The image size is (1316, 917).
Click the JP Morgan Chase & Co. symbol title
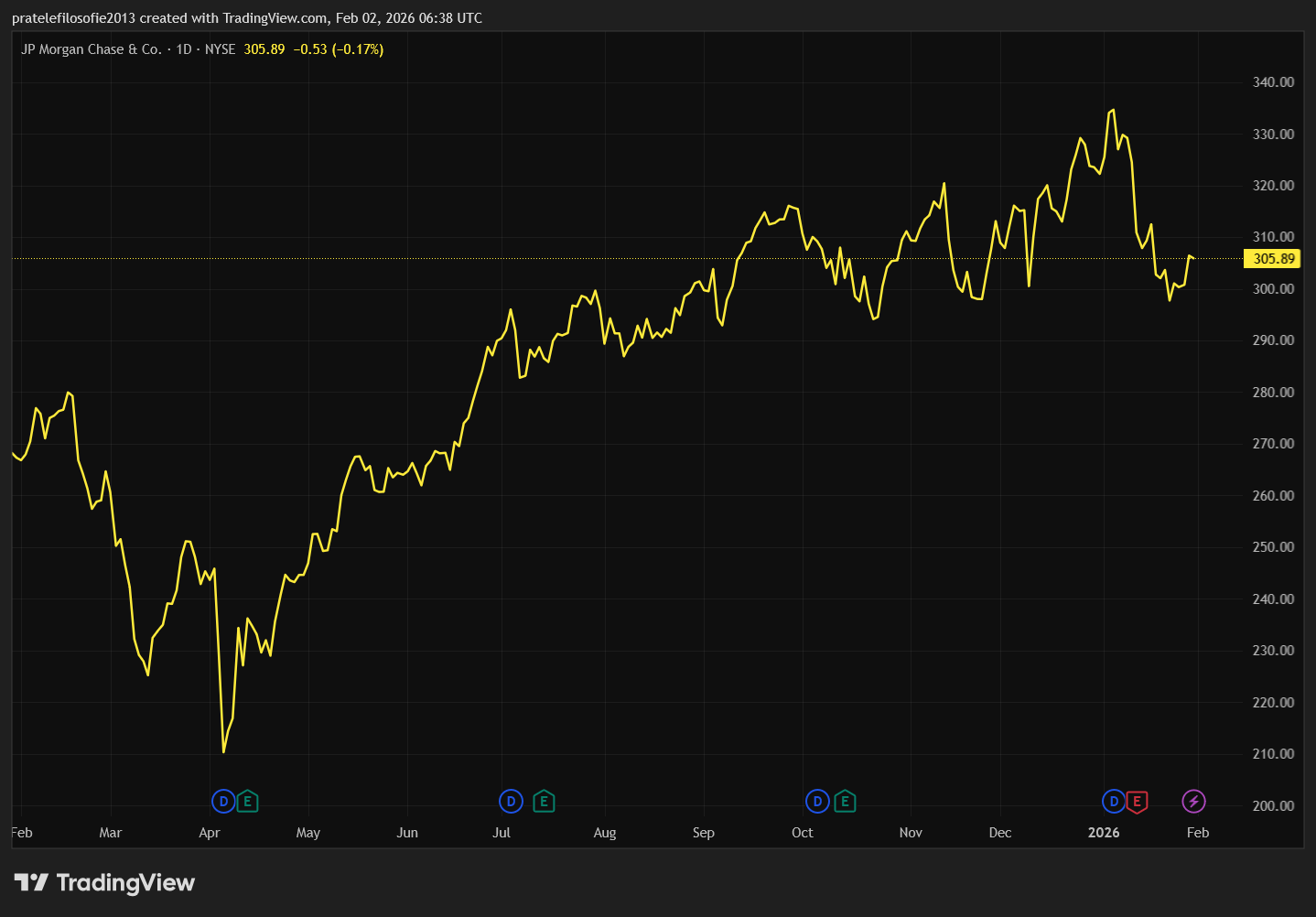pyautogui.click(x=92, y=49)
